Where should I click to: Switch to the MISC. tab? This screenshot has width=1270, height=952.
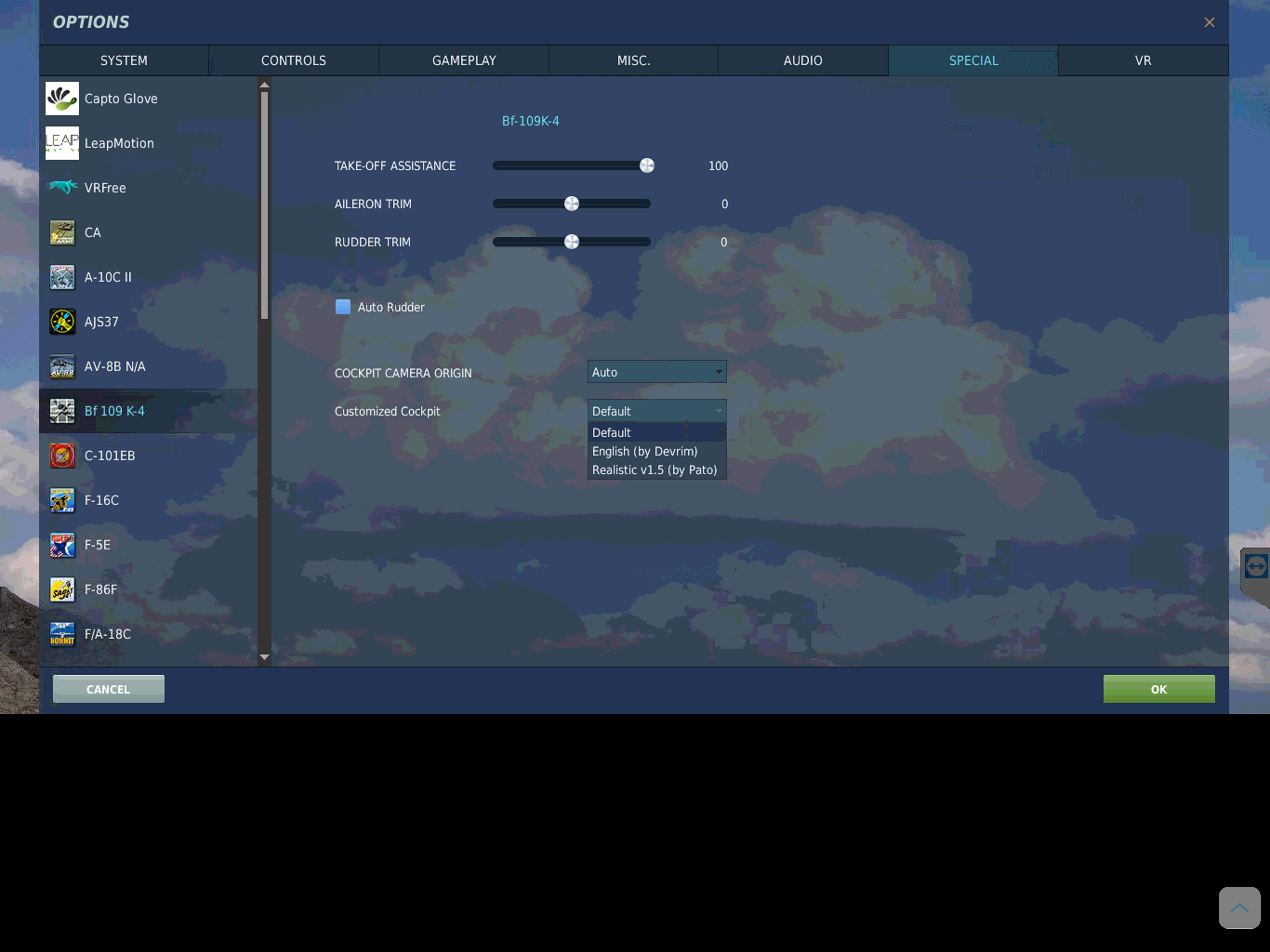pos(633,61)
